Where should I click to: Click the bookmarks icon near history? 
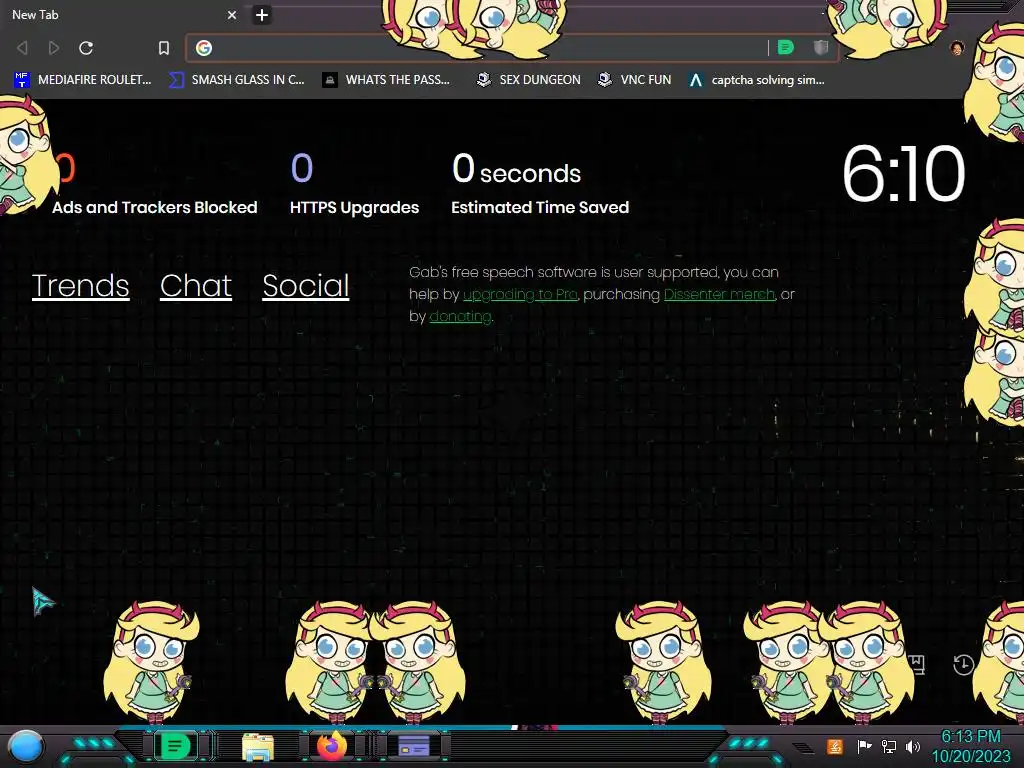(918, 665)
